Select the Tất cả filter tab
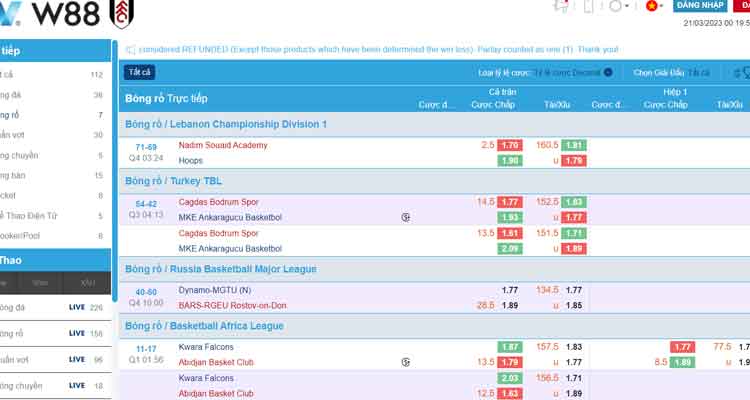 (140, 72)
